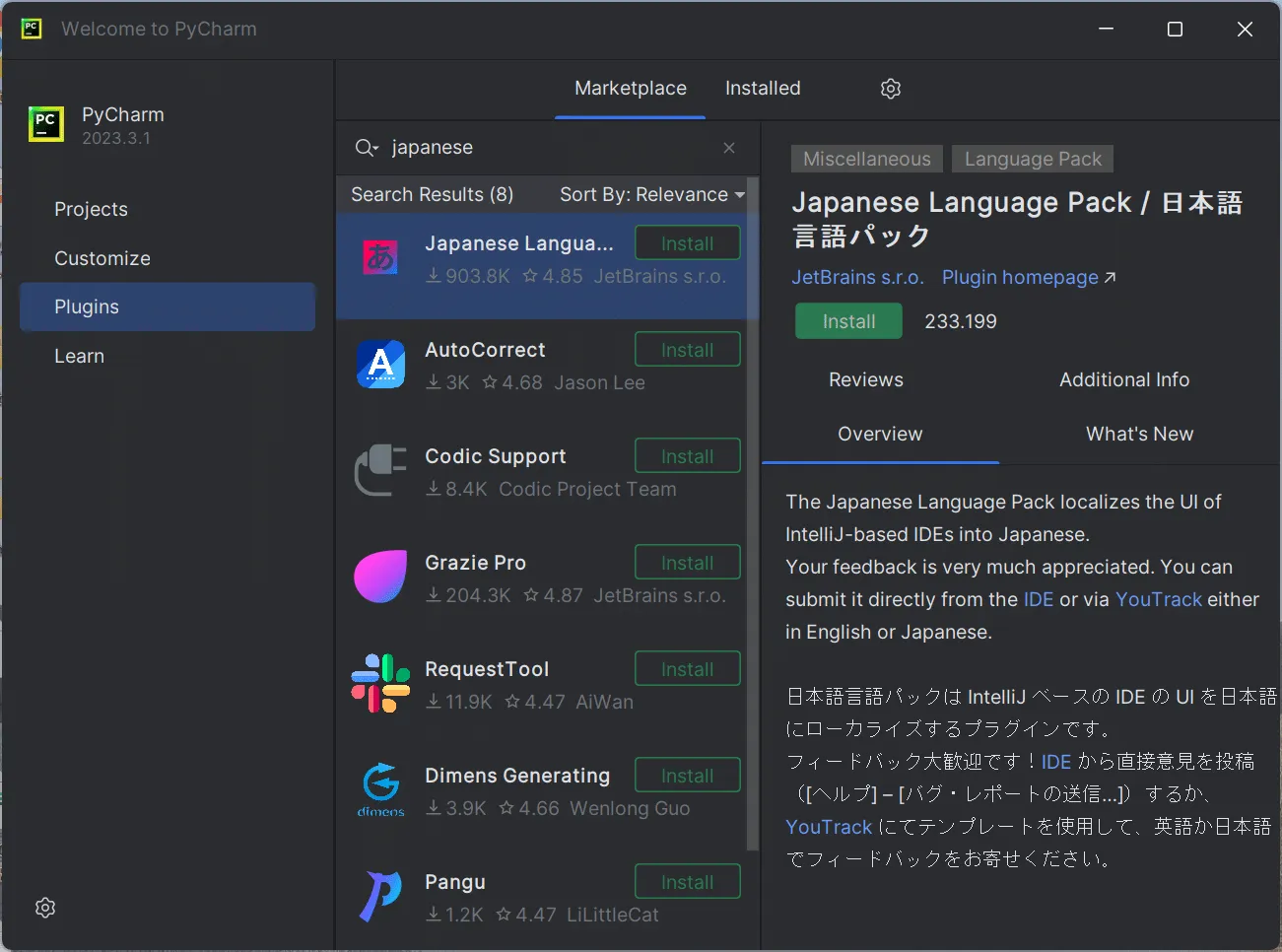Install Japanese Language Pack from list

(688, 243)
